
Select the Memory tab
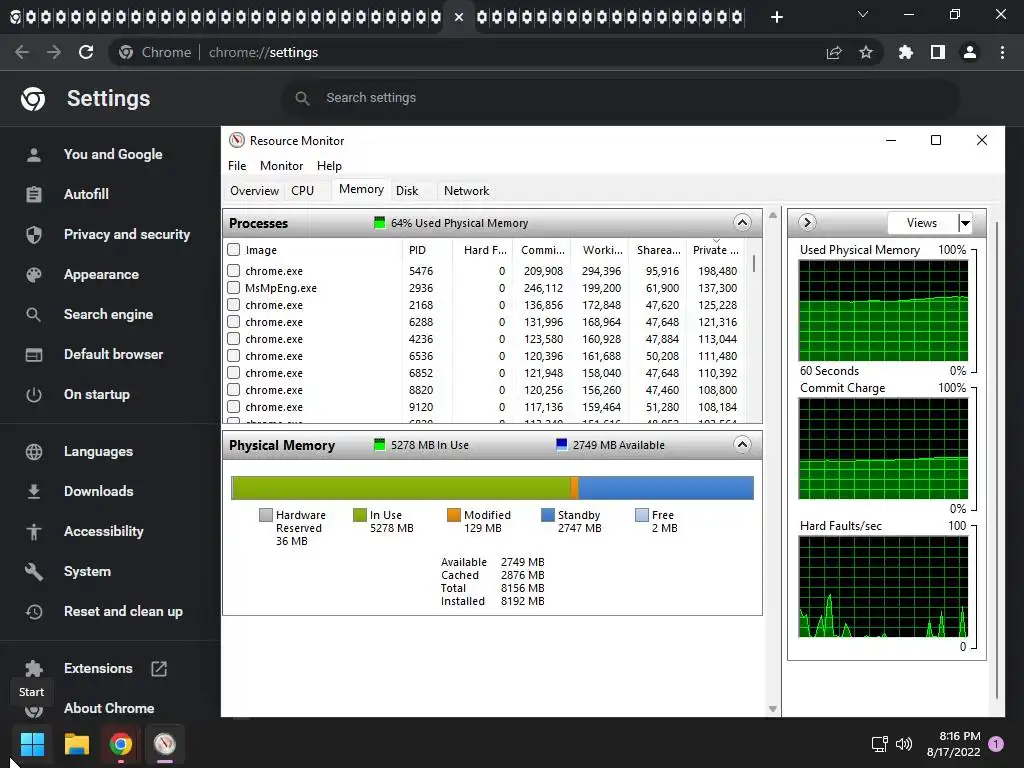[361, 189]
